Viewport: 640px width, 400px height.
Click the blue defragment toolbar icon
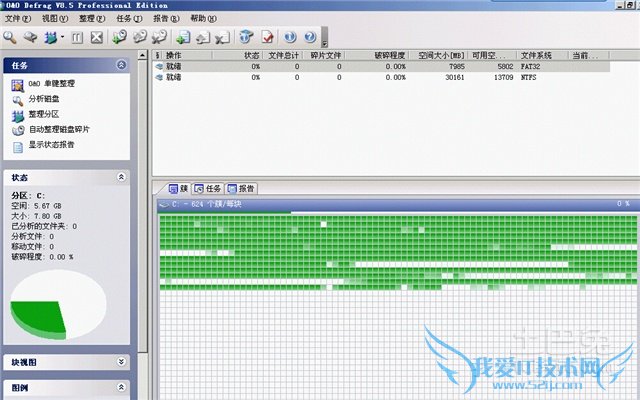click(x=51, y=38)
